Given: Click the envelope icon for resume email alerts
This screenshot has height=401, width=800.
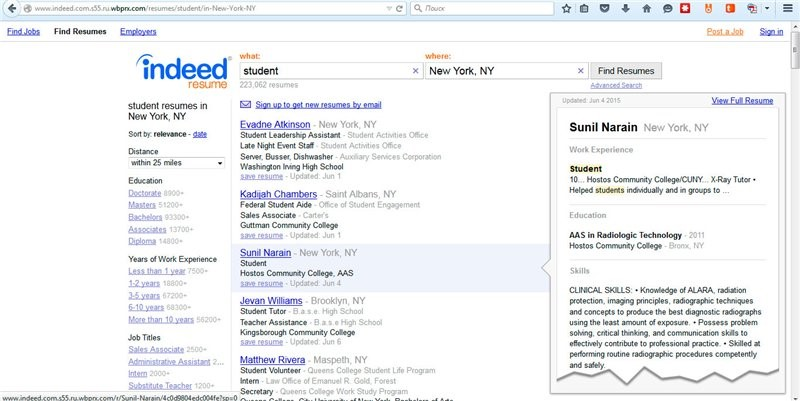Looking at the screenshot, I should (x=246, y=104).
